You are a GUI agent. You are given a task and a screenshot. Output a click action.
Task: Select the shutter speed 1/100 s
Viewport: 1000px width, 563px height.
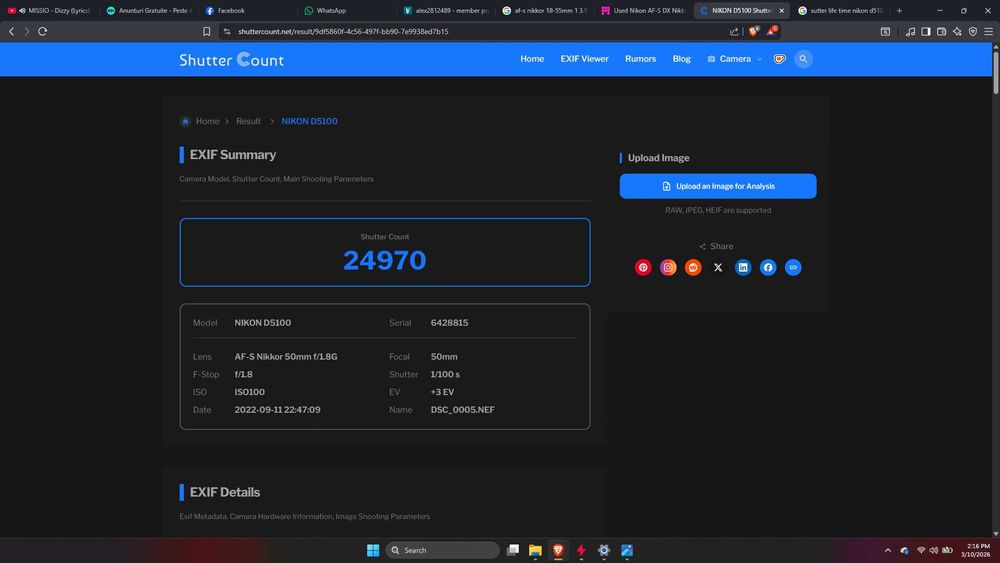(x=445, y=374)
